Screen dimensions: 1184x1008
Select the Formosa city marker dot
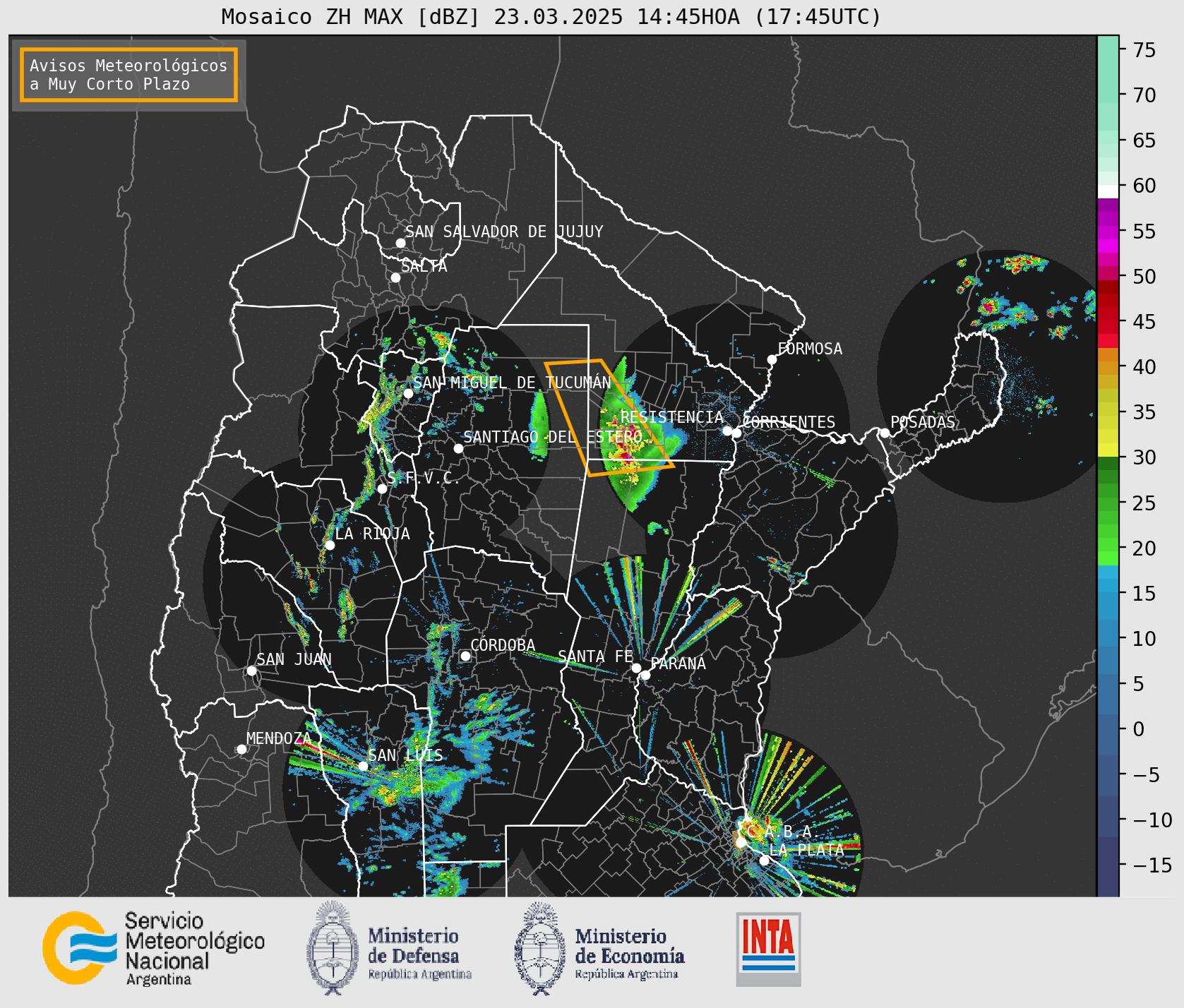772,360
